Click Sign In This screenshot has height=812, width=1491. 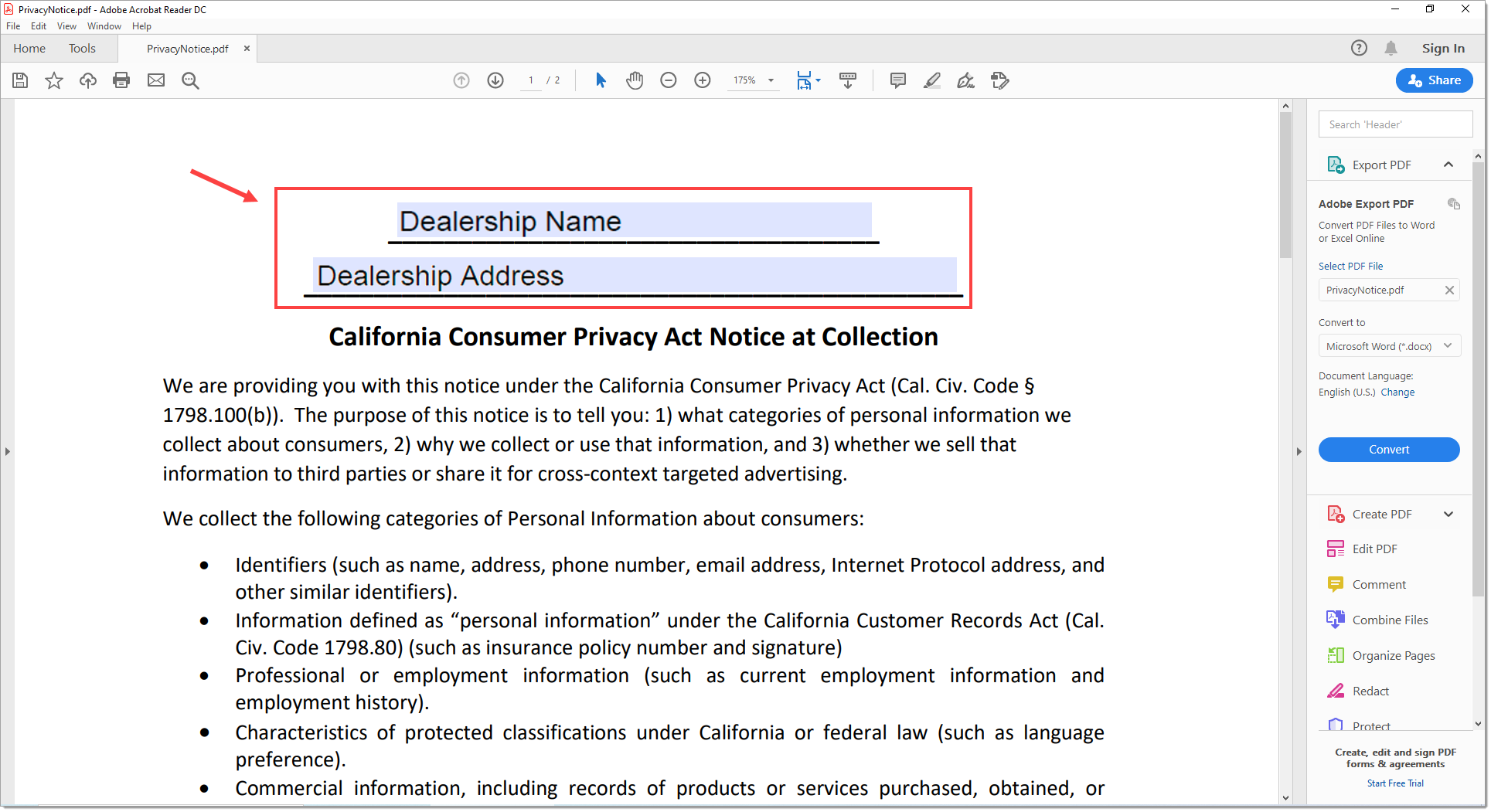pos(1443,48)
